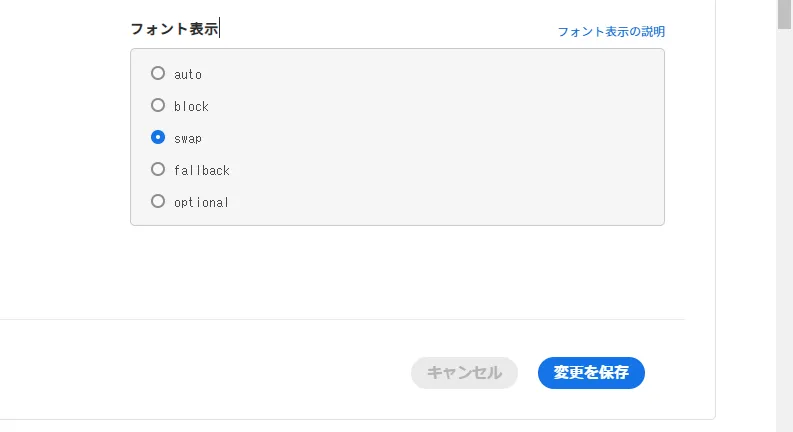
Task: Click the フォント表示 section heading
Action: 174,29
